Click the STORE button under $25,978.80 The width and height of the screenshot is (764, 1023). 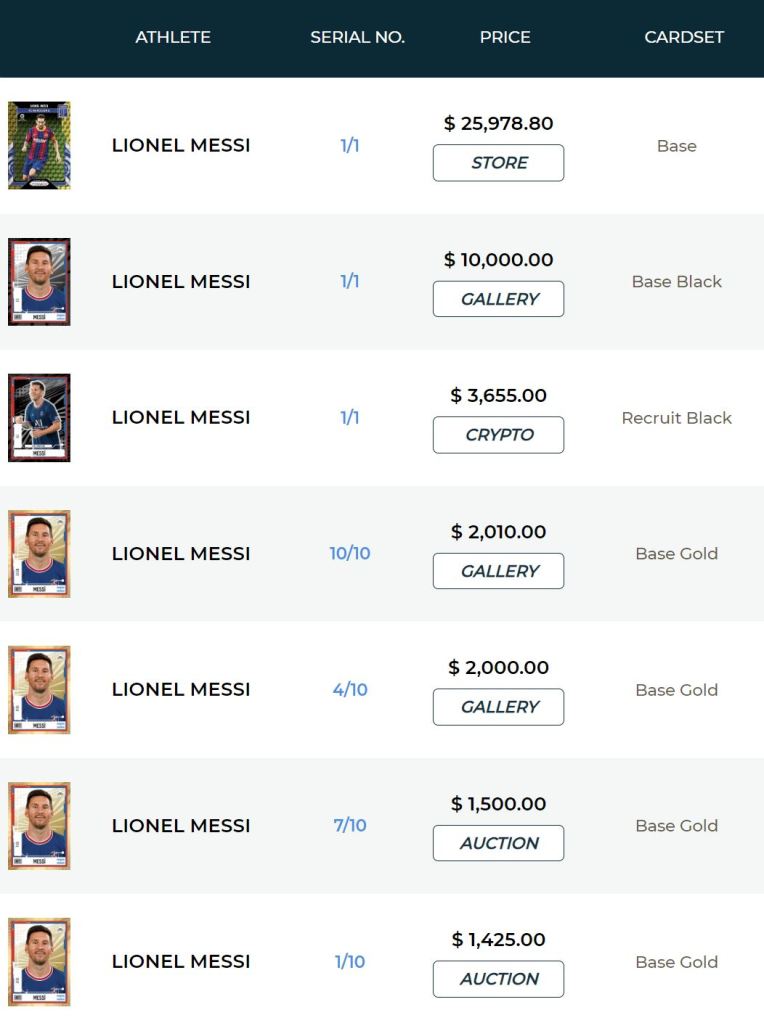[498, 163]
